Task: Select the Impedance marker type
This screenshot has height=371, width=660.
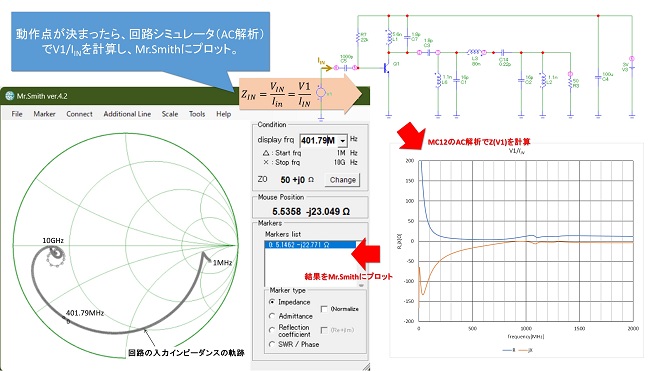Action: (x=272, y=302)
